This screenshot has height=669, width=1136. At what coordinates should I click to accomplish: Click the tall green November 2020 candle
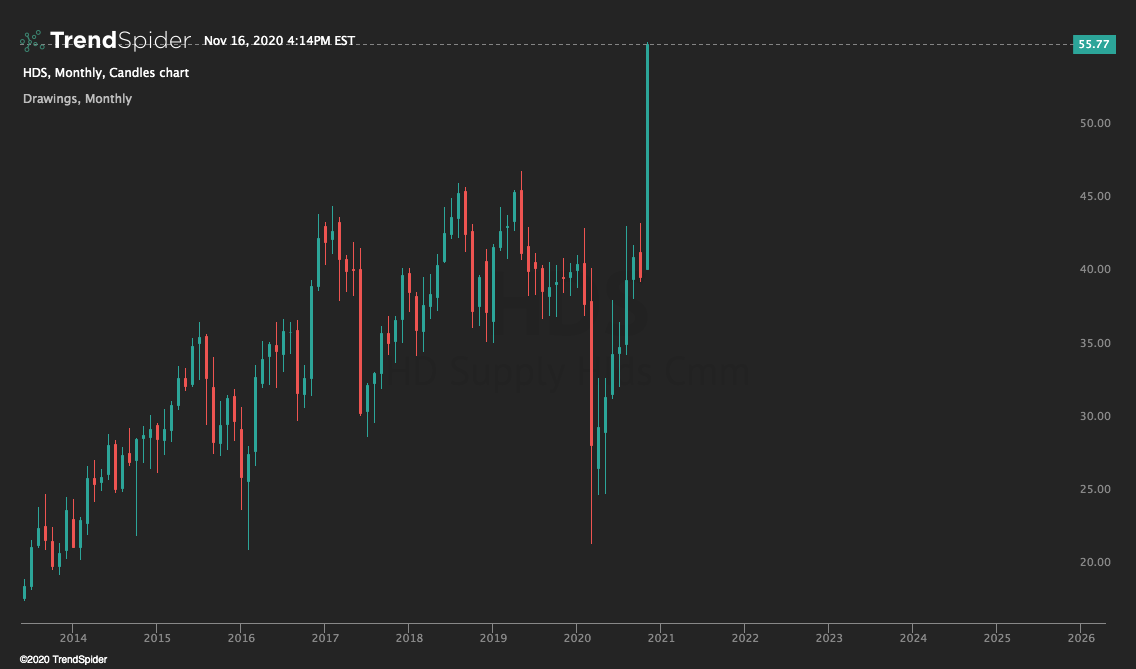coord(647,157)
